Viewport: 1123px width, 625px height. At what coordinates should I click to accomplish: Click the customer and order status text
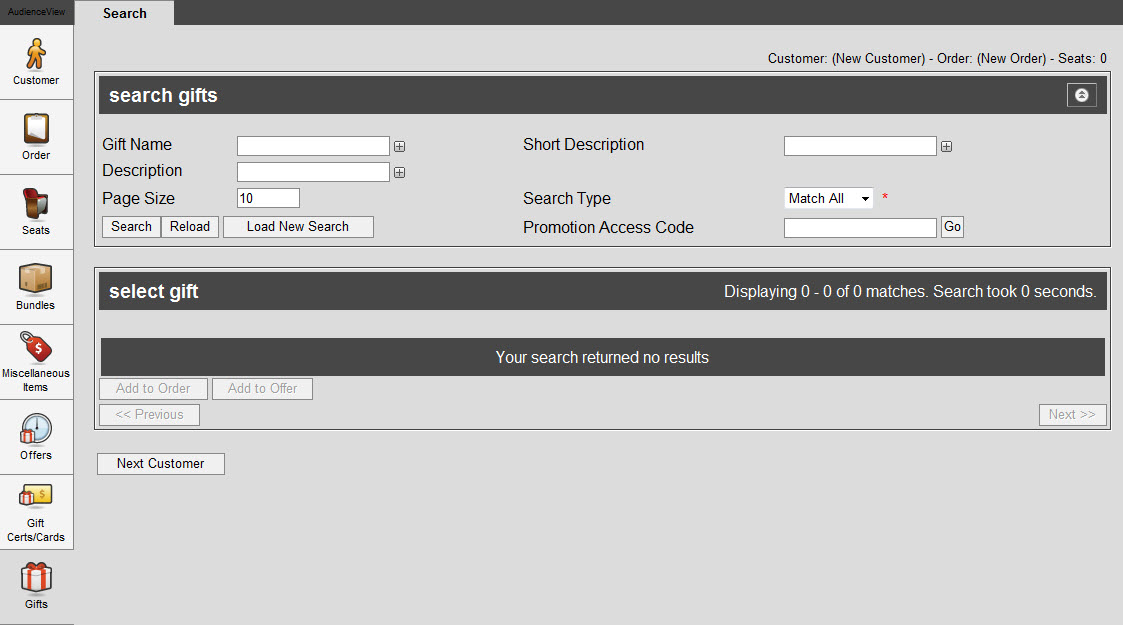pos(937,59)
